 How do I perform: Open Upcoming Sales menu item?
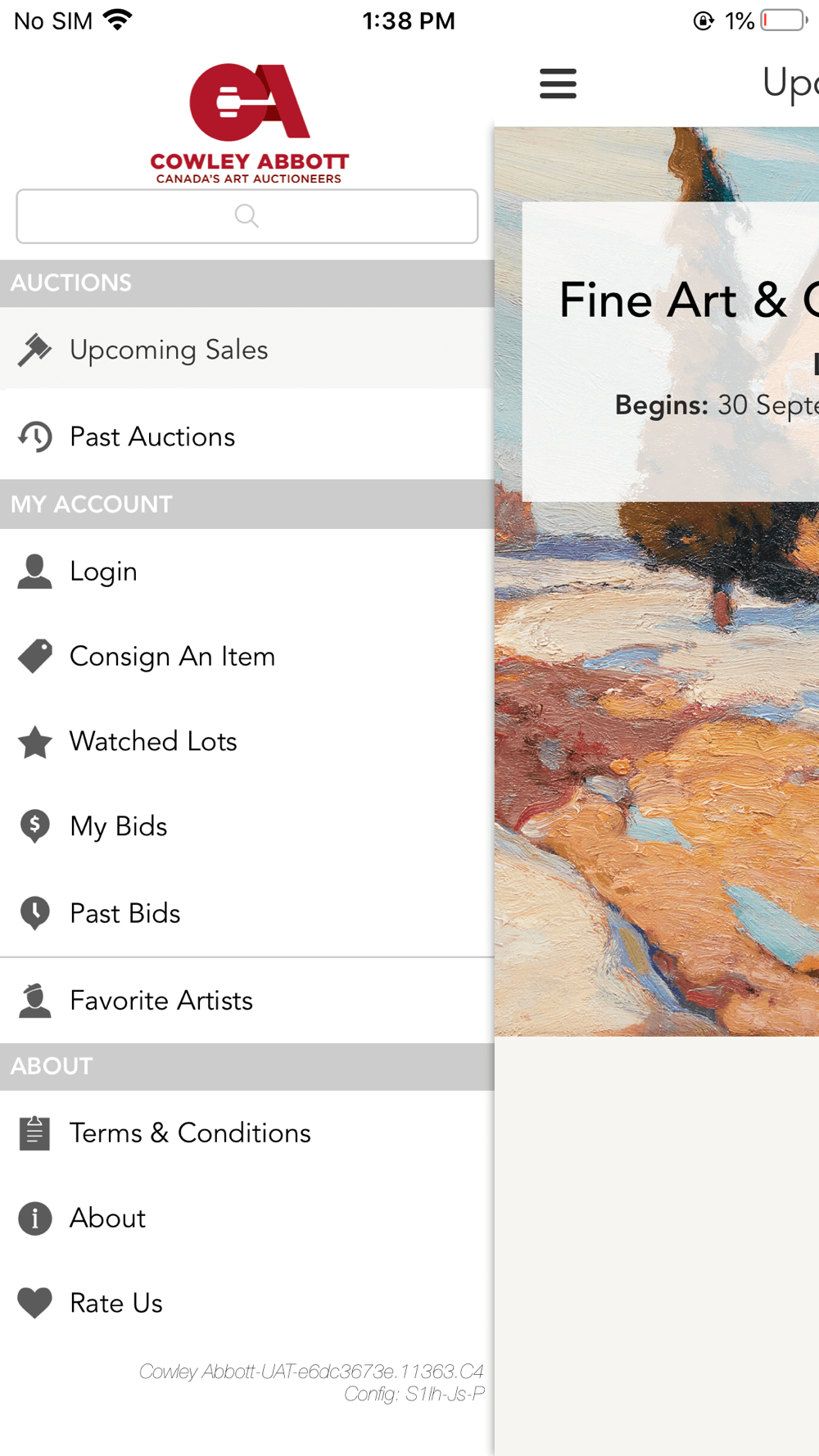click(x=247, y=350)
